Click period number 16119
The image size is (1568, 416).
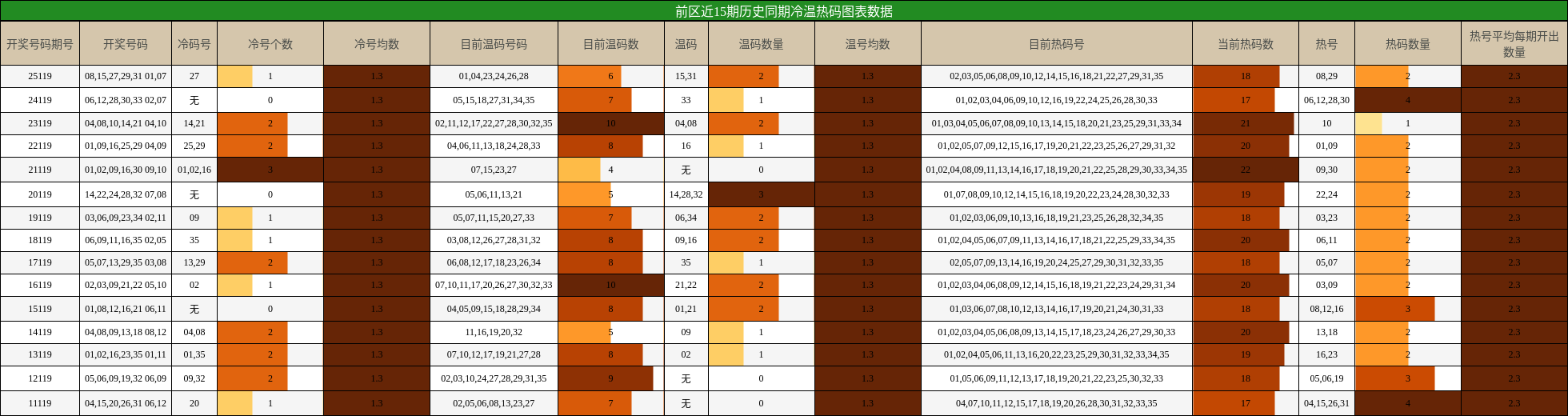point(40,285)
